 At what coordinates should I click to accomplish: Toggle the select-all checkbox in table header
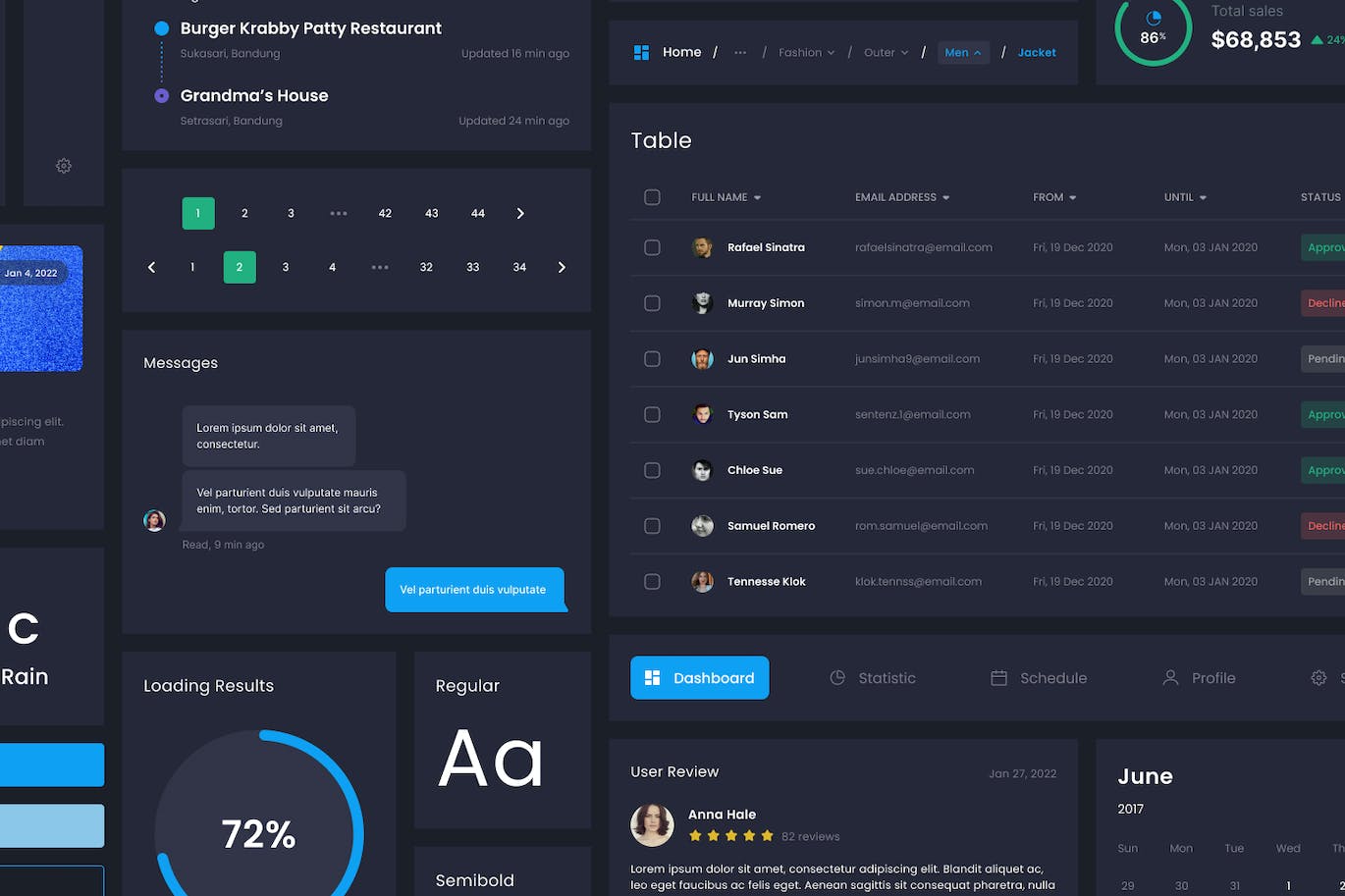(652, 197)
